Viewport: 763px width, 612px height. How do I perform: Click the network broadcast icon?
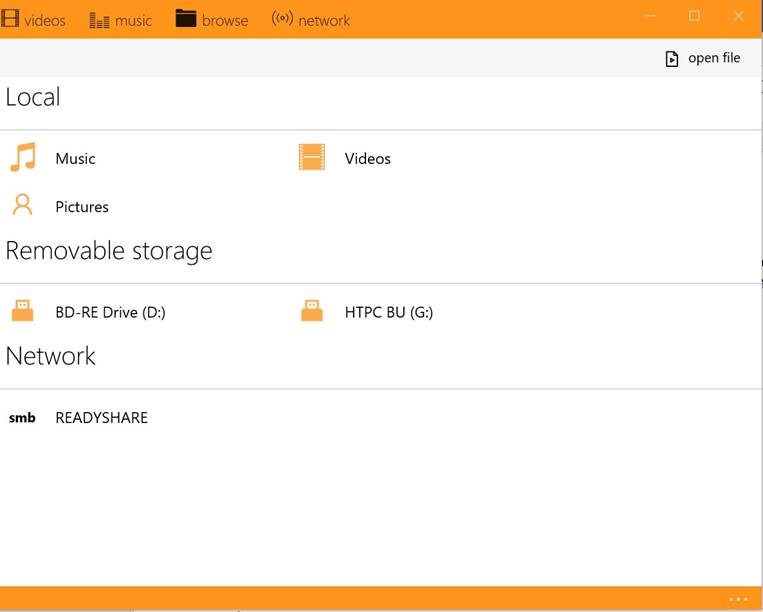[282, 18]
